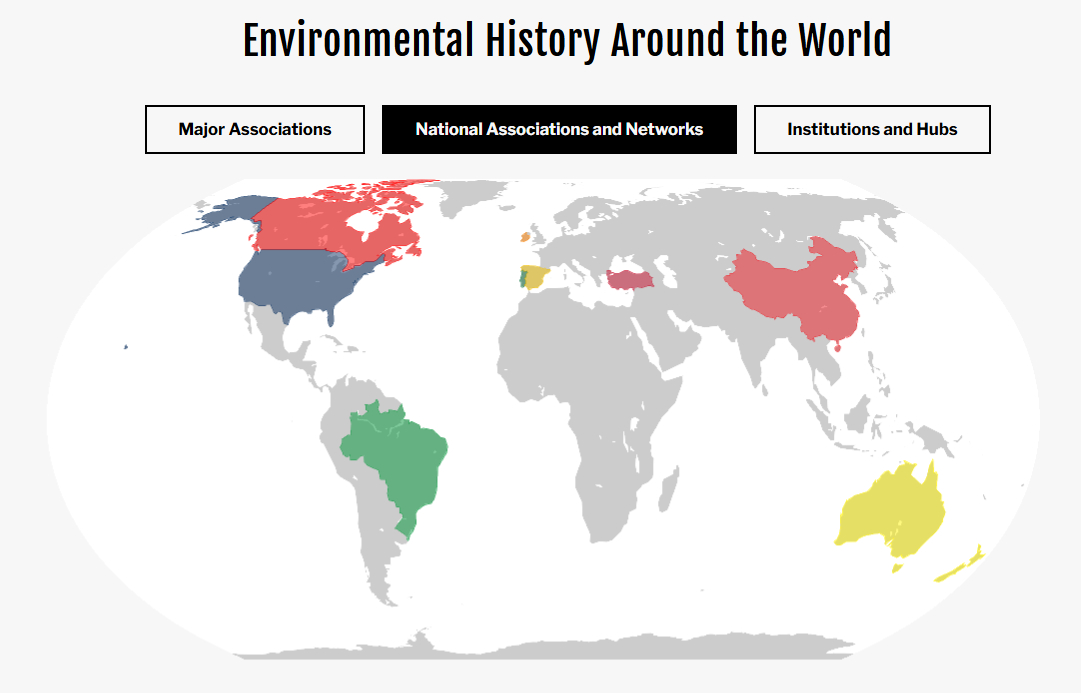The image size is (1081, 693).
Task: Select Spain shaded in yellow
Action: (x=537, y=276)
